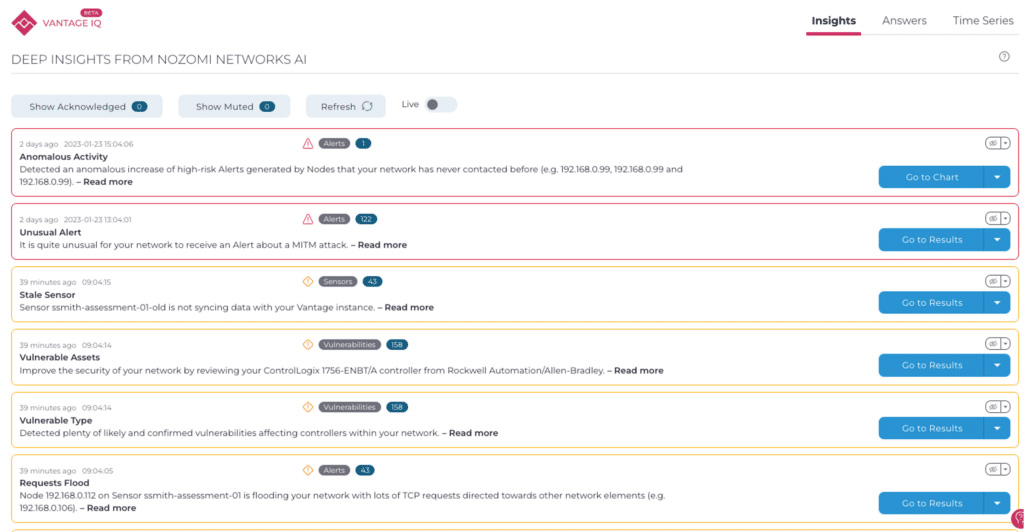Screen dimensions: 1024x532
Task: Click the Alerts tag on Unusual Alert
Action: 334,219
